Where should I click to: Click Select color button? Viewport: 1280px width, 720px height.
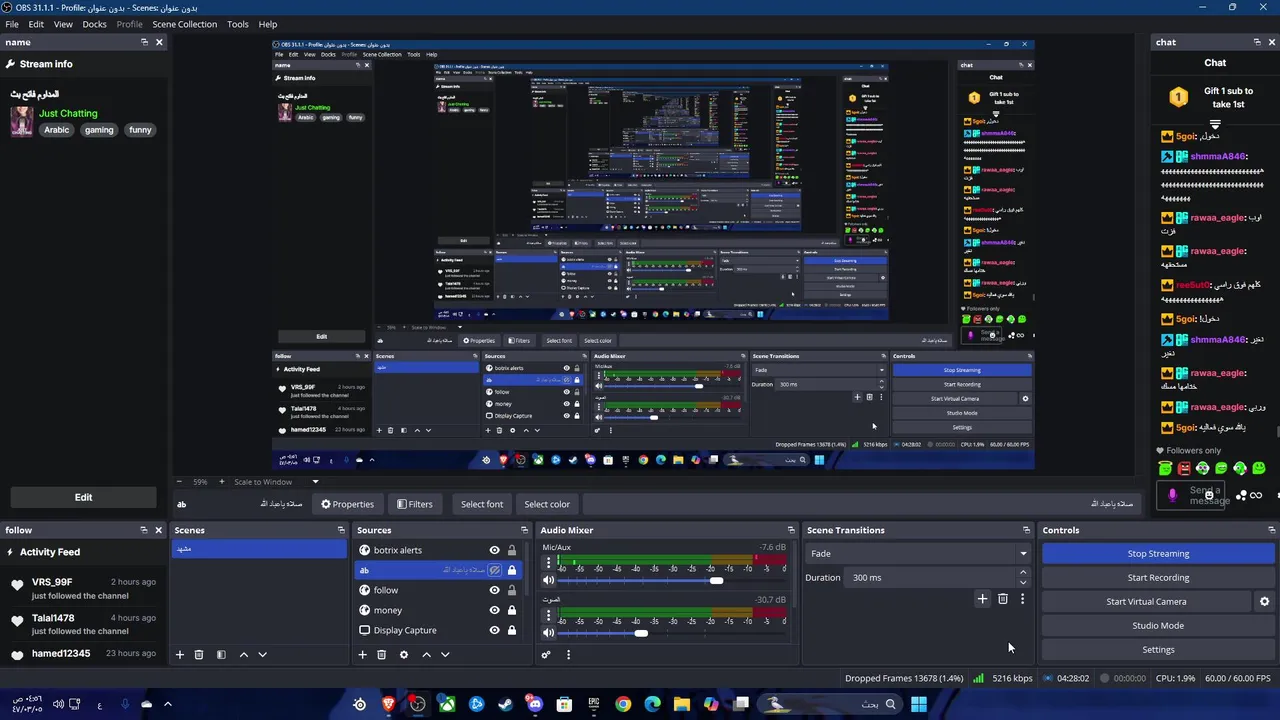[547, 504]
